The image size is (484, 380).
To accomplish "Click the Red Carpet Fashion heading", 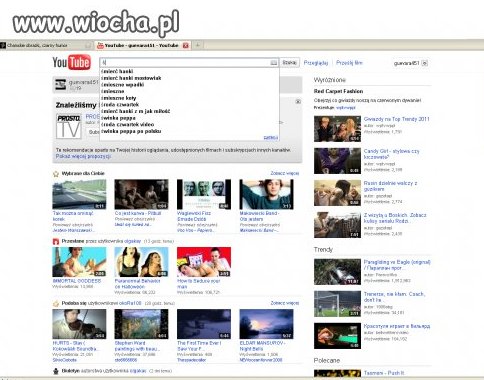I will 338,91.
